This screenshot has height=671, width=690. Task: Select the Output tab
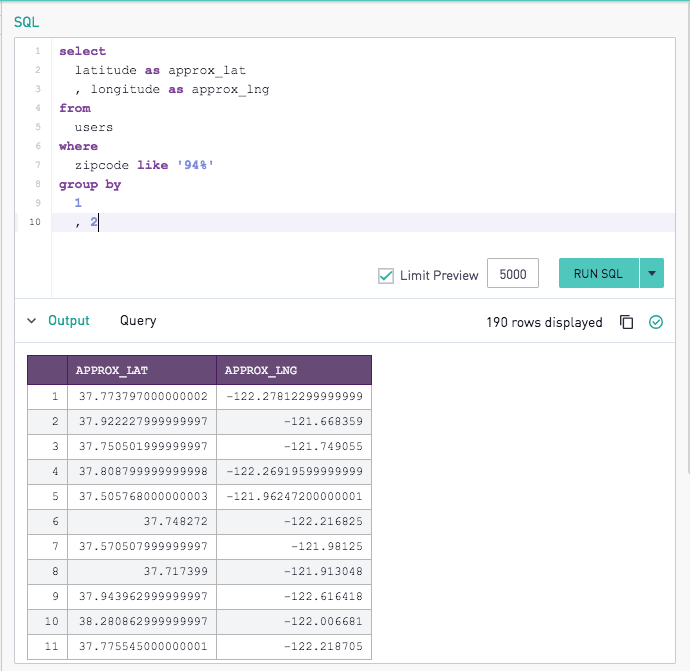coord(69,321)
